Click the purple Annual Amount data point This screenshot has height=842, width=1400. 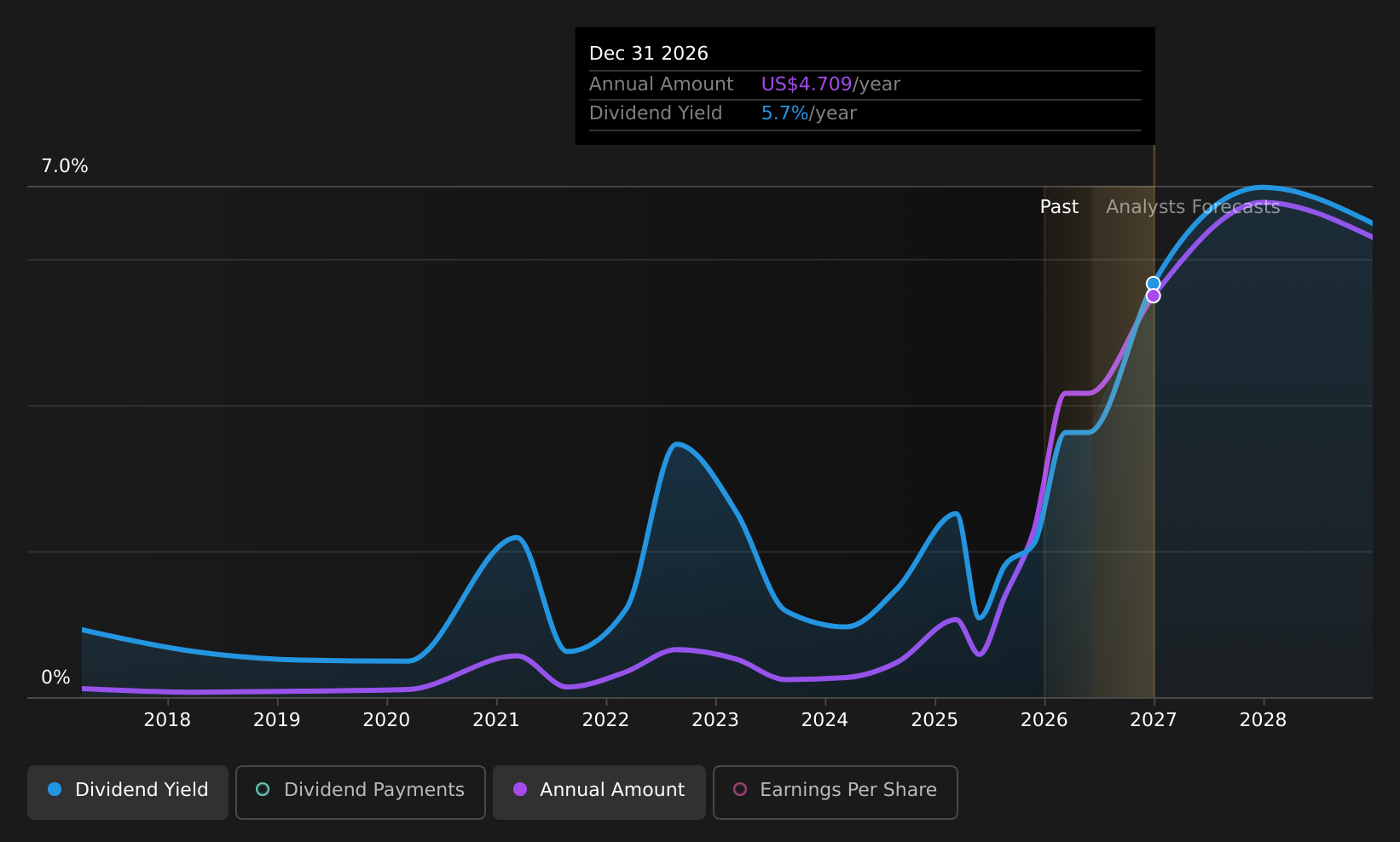click(1153, 296)
